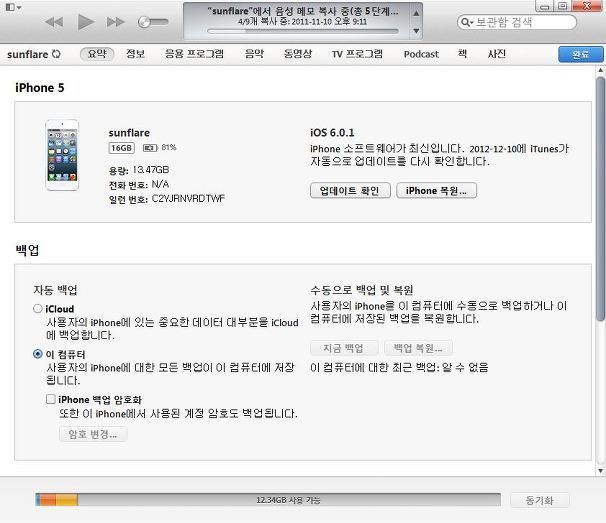The image size is (606, 523).
Task: Click the 백업 복원... button
Action: click(x=418, y=348)
